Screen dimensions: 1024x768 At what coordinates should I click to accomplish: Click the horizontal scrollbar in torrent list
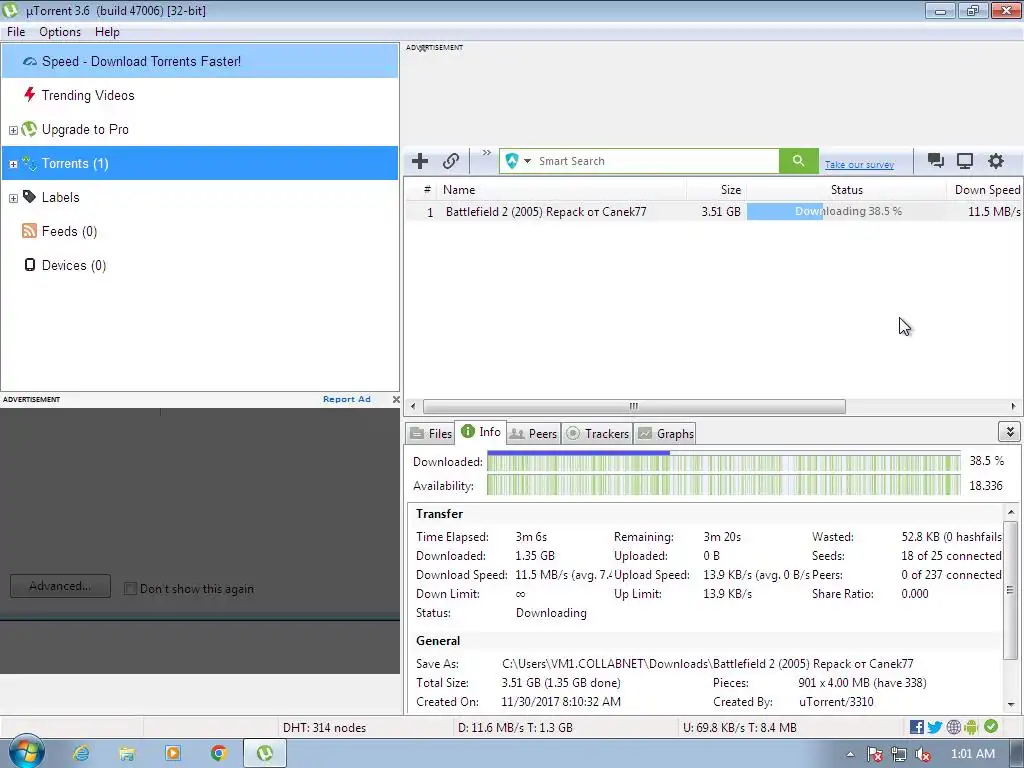point(633,406)
